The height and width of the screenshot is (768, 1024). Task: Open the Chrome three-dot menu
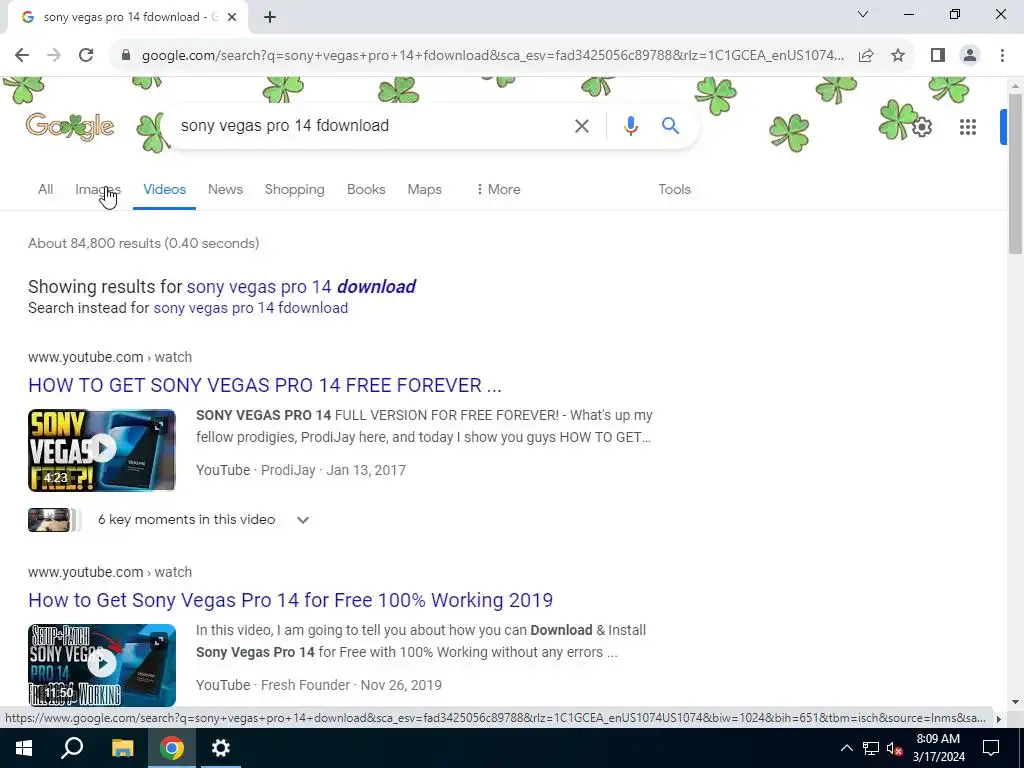click(1002, 56)
